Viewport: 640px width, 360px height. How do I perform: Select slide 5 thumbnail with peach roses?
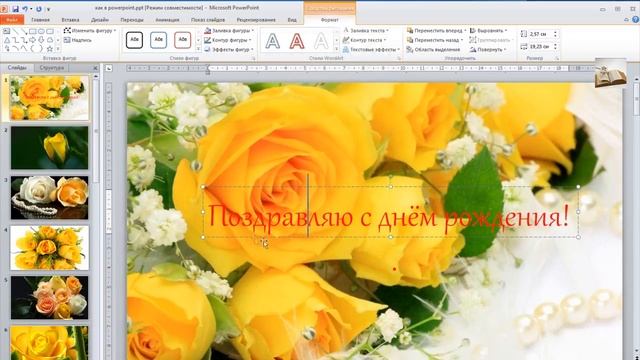click(x=49, y=298)
